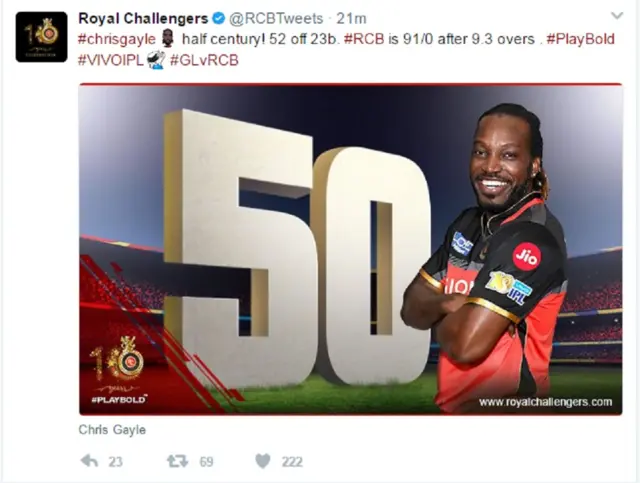Open the 50 half-century image

click(x=351, y=249)
